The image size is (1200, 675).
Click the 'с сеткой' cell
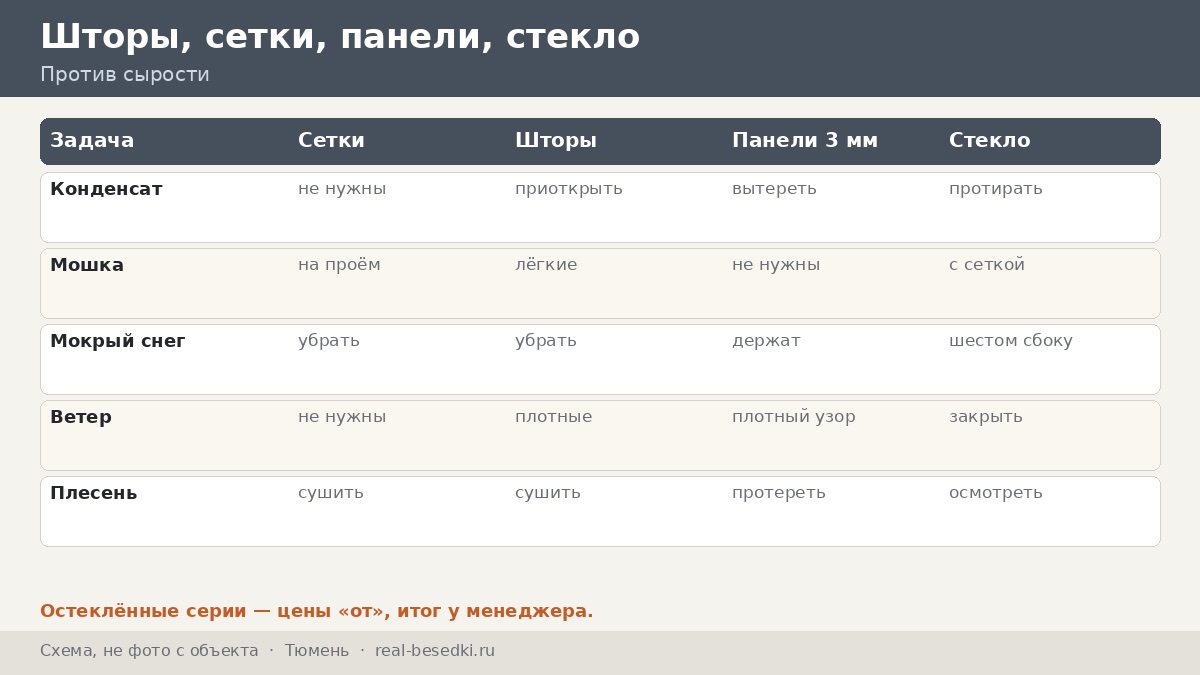[x=987, y=265]
